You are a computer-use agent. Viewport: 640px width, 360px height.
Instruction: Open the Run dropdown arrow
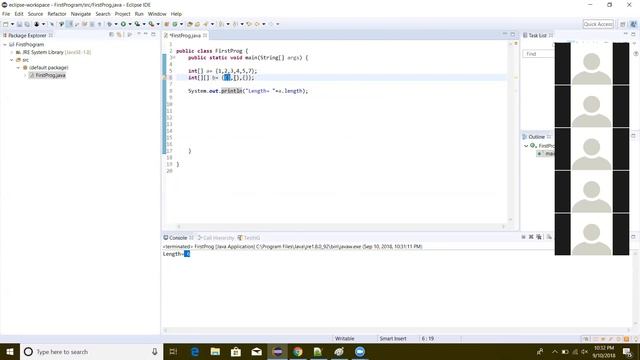pyautogui.click(x=130, y=24)
